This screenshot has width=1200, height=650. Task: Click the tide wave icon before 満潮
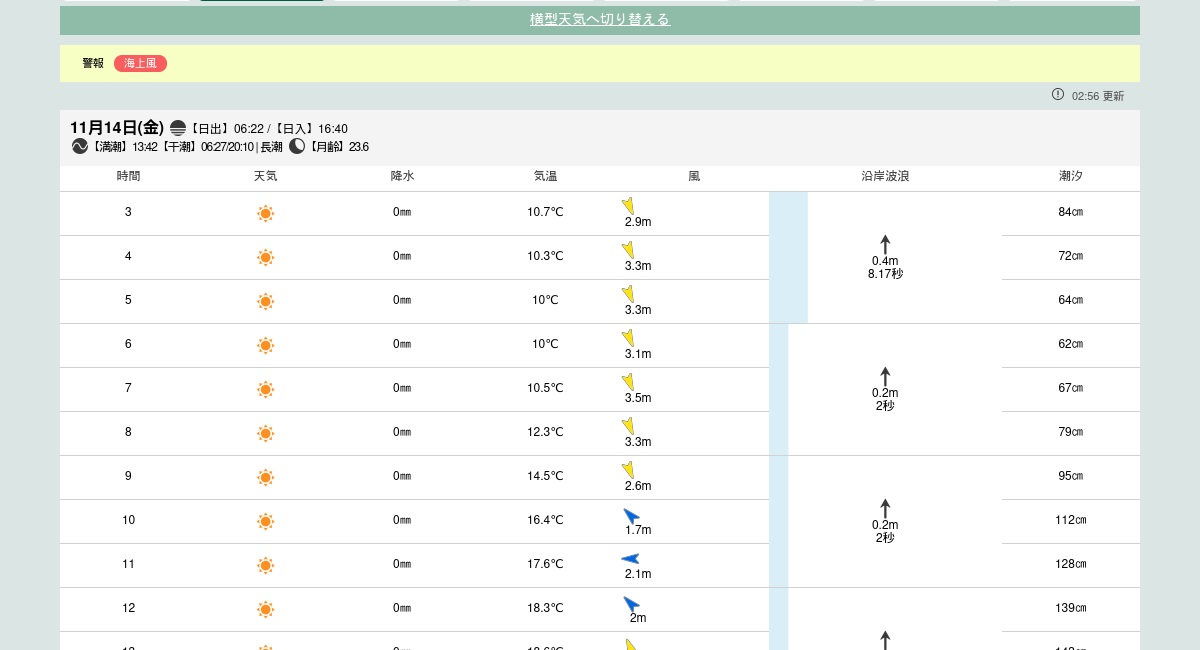point(80,146)
